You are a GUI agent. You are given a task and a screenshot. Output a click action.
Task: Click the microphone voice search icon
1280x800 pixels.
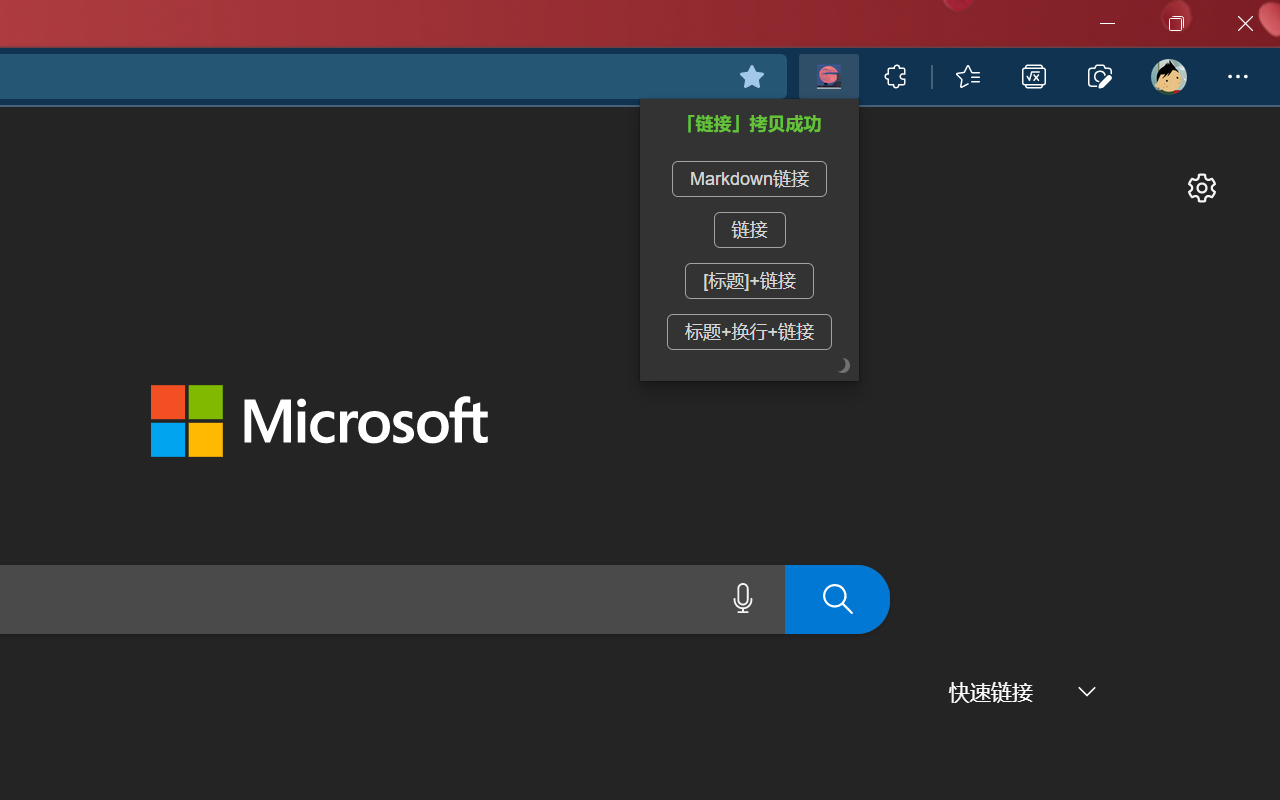click(x=743, y=599)
